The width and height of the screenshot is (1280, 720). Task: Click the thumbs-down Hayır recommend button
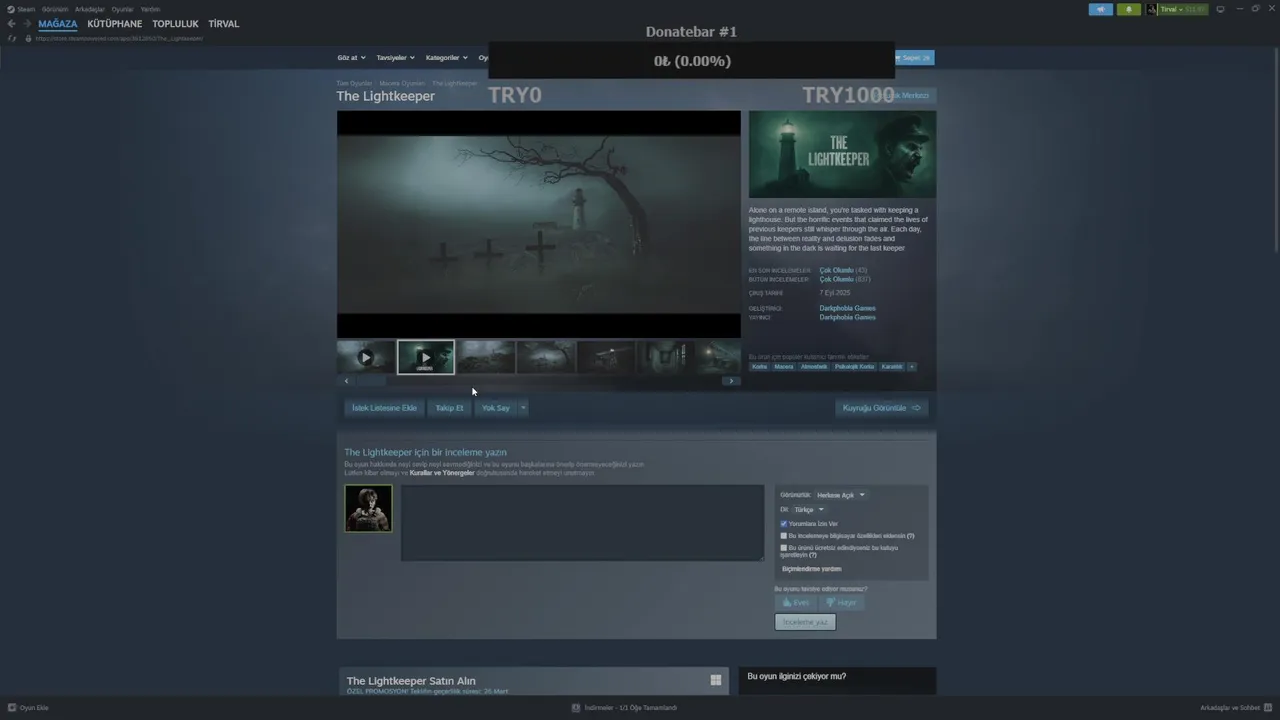tap(841, 602)
